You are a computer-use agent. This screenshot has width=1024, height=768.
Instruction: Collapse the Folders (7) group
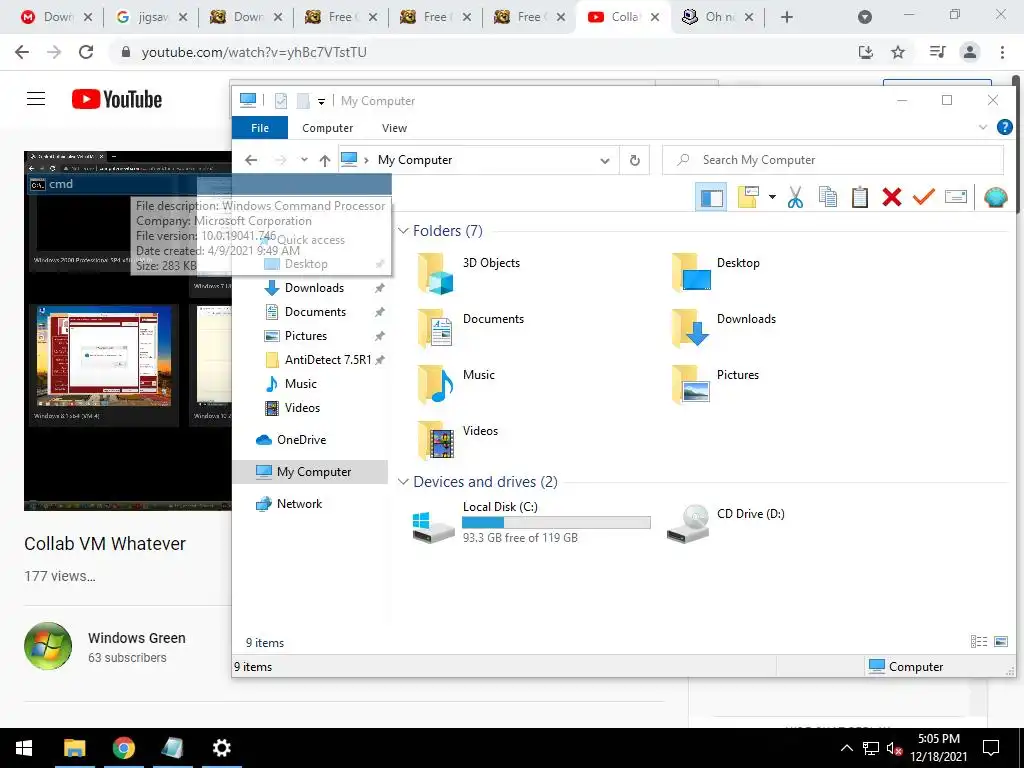[404, 231]
